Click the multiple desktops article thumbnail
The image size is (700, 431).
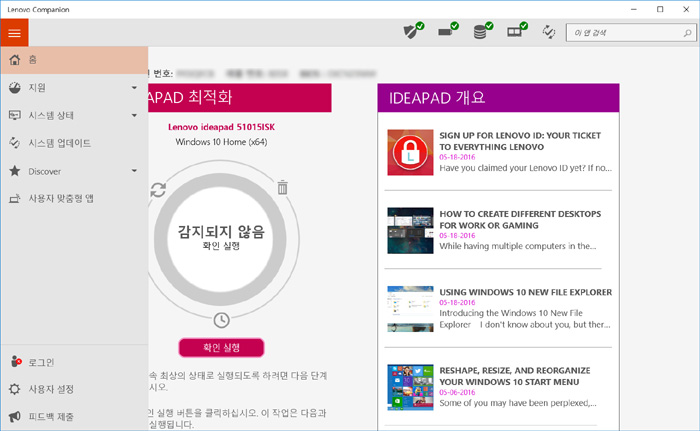click(x=410, y=230)
